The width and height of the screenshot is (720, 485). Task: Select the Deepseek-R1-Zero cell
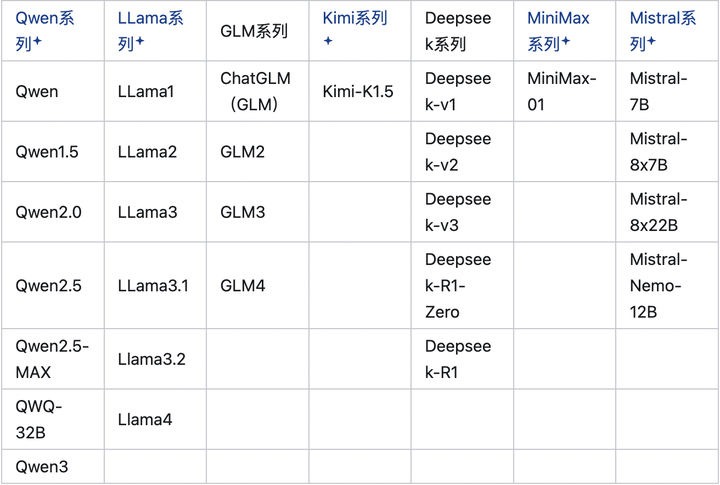pos(458,285)
